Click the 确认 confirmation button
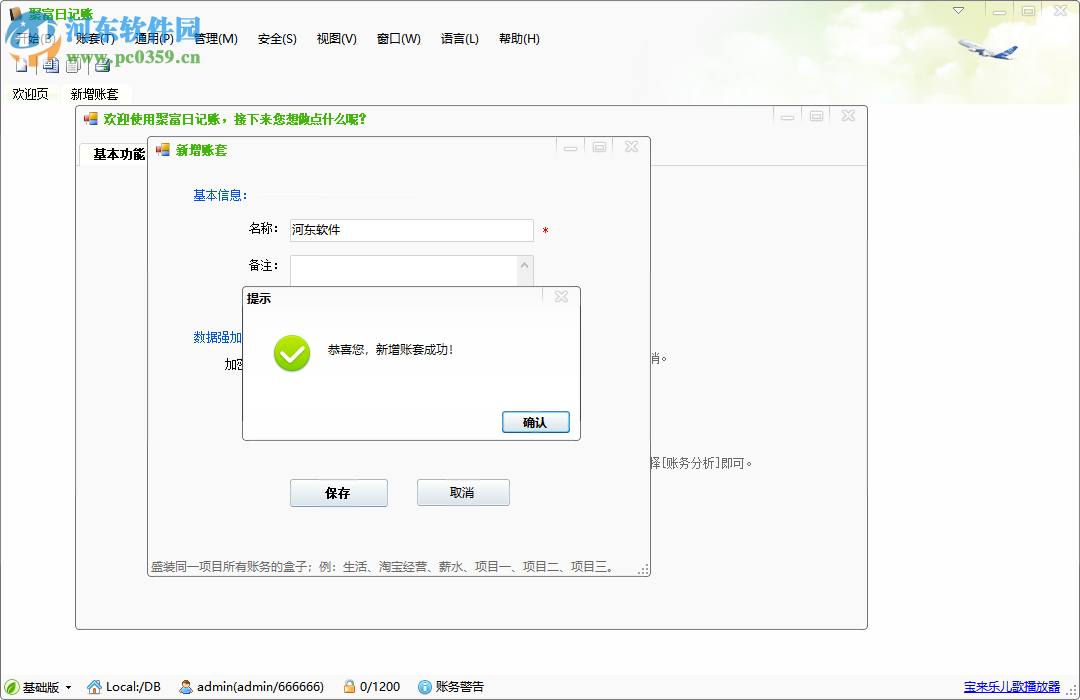 tap(536, 421)
